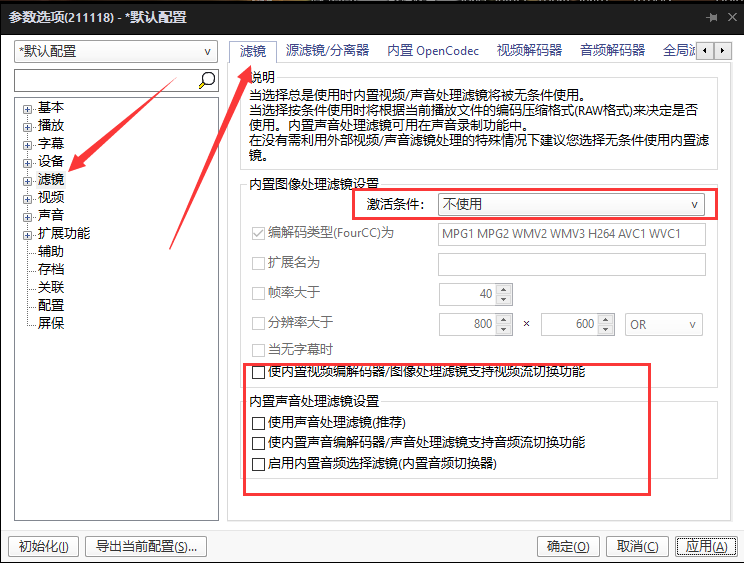Increase the frame rate value 40
Image resolution: width=744 pixels, height=563 pixels.
pos(504,289)
